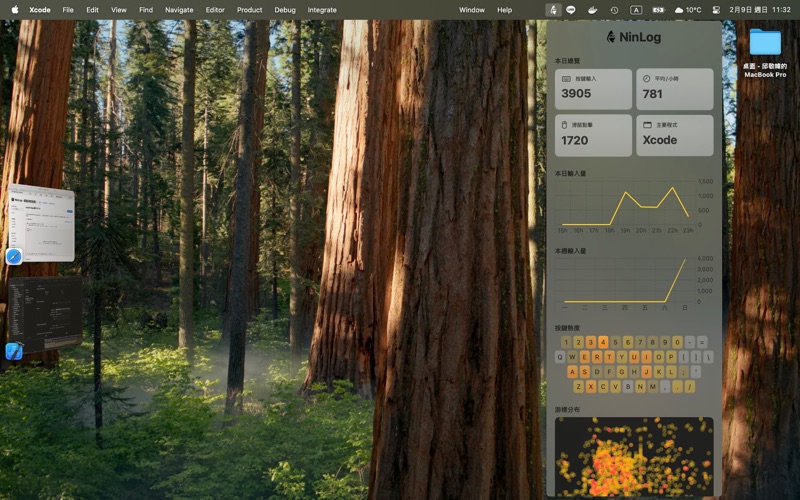
Task: Click the NinLog logo in the panel header
Action: pos(610,37)
